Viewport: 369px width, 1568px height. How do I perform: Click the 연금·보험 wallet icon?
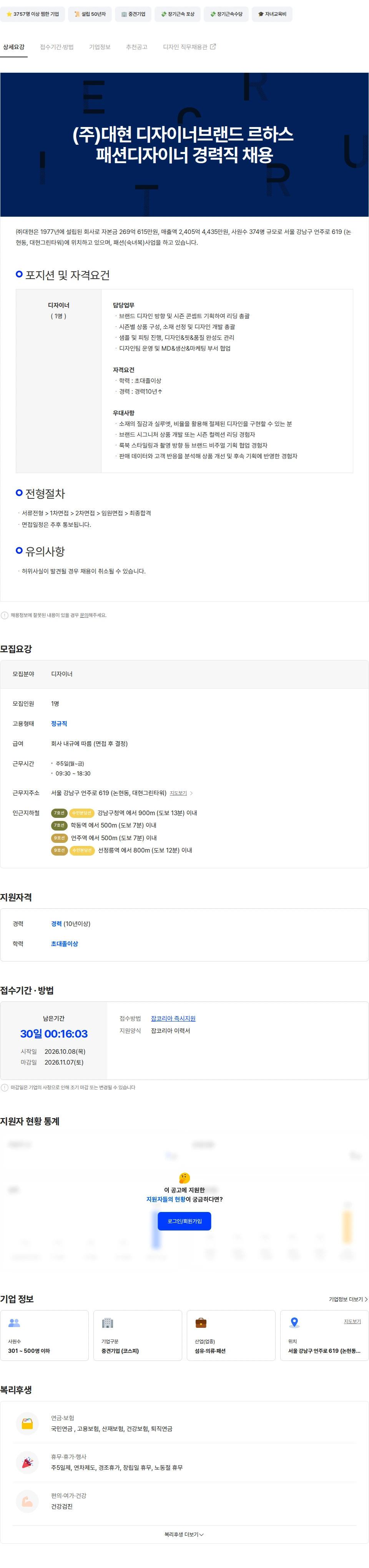(x=27, y=1423)
